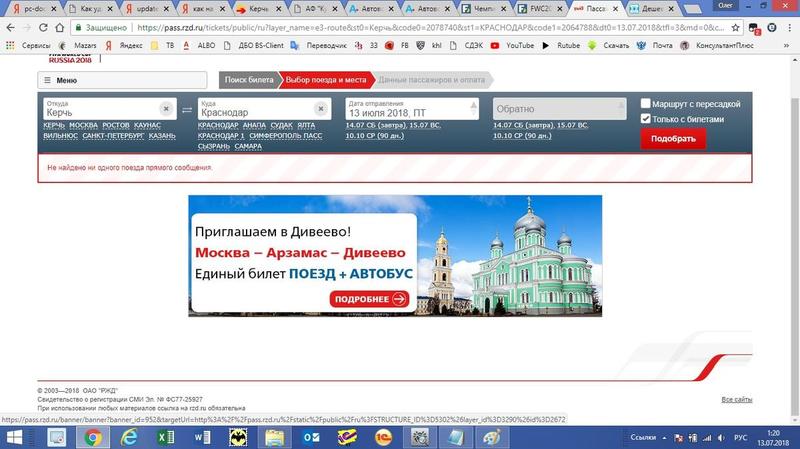Select 10.10 СР (90 дн.) departure date
This screenshot has width=800, height=449.
(374, 136)
